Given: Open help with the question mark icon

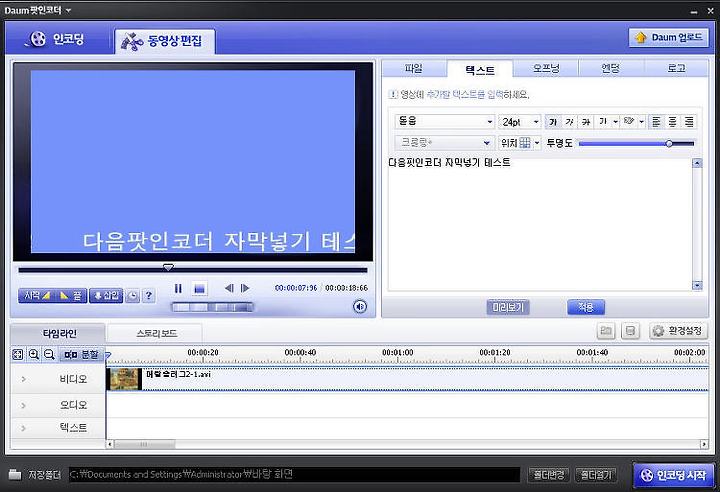Looking at the screenshot, I should pyautogui.click(x=149, y=296).
